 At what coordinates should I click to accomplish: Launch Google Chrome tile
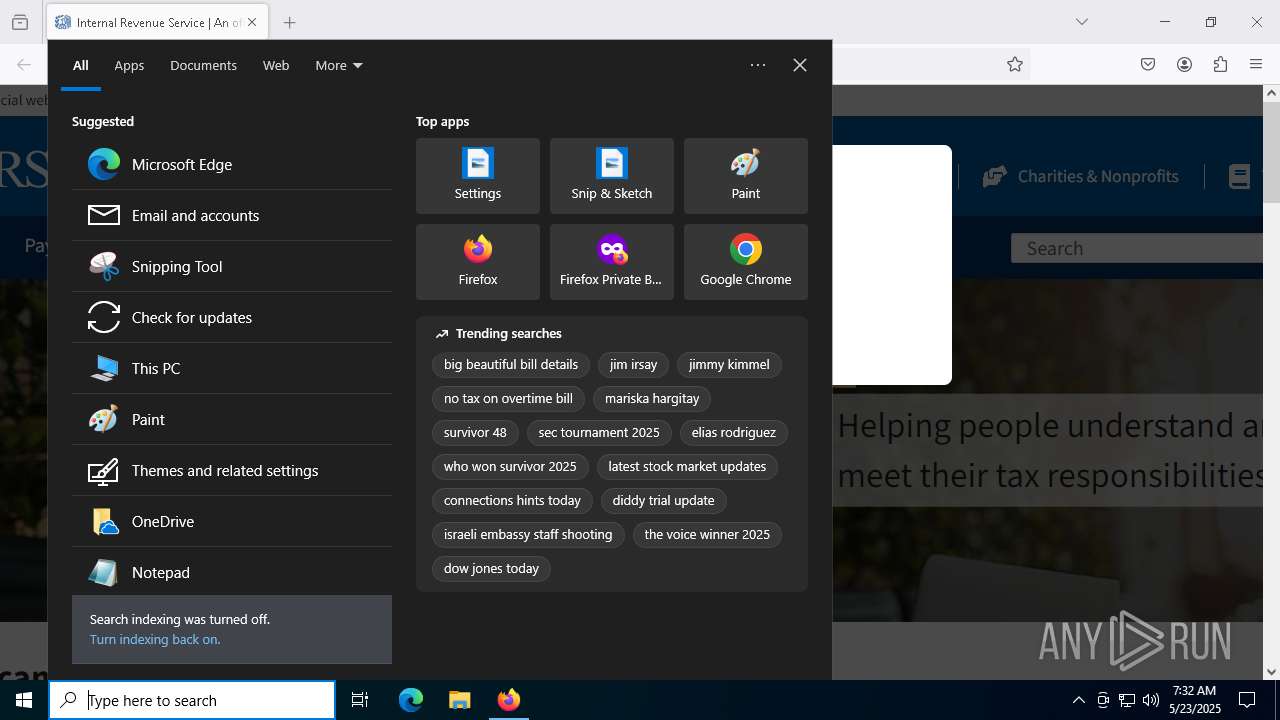(x=746, y=262)
